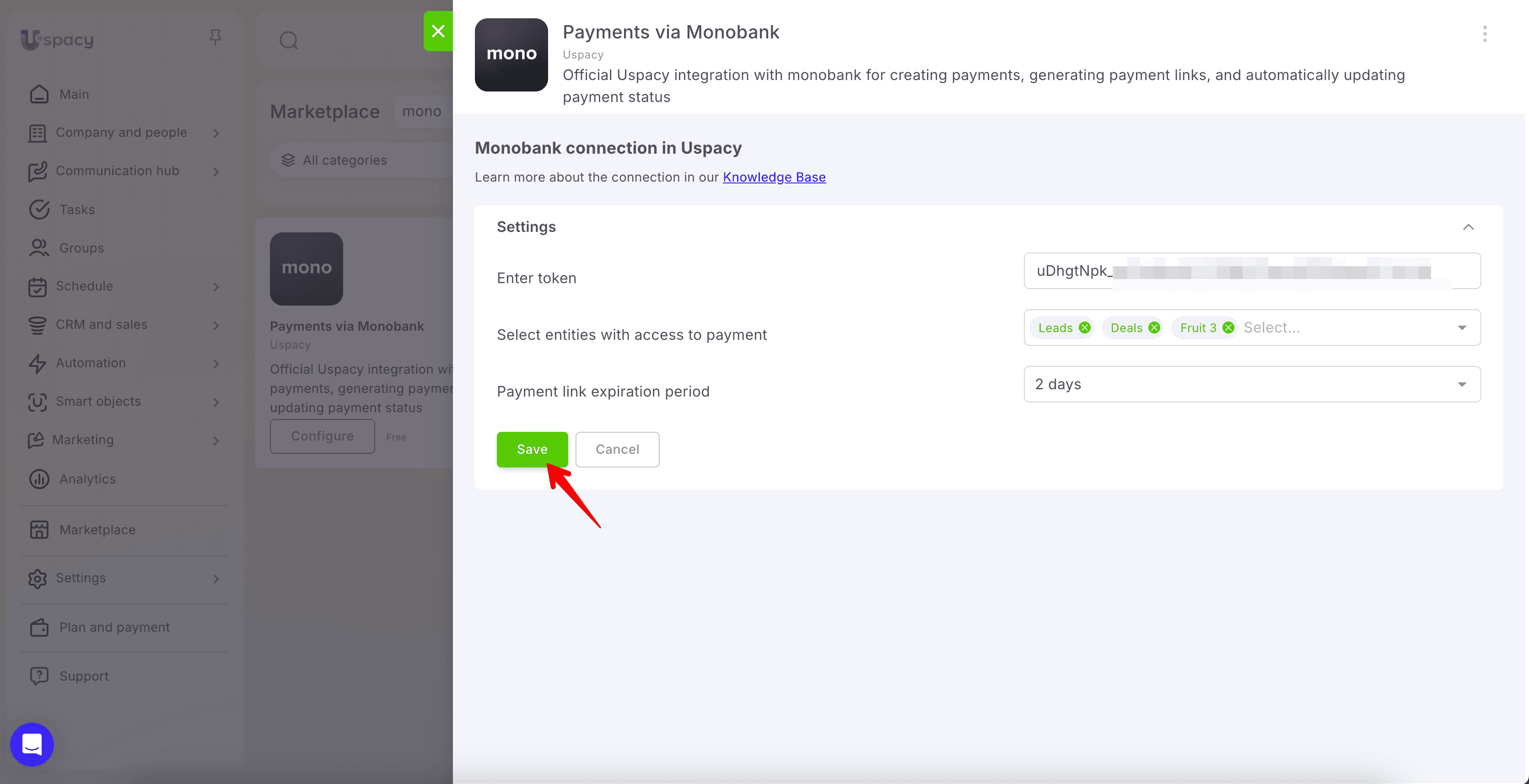Click the Settings gear icon in sidebar

click(38, 579)
